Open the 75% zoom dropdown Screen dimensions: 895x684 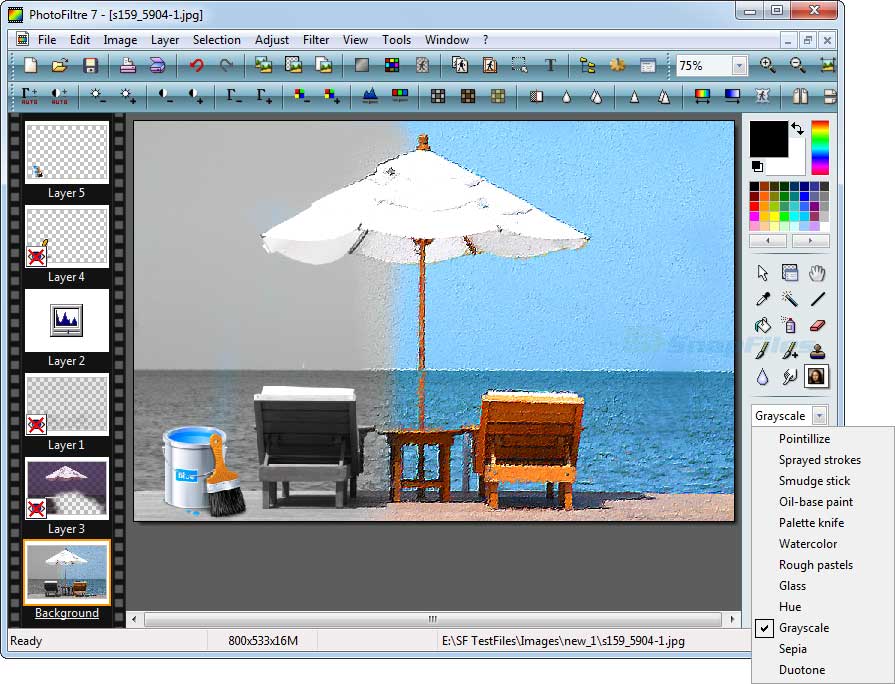(x=739, y=66)
